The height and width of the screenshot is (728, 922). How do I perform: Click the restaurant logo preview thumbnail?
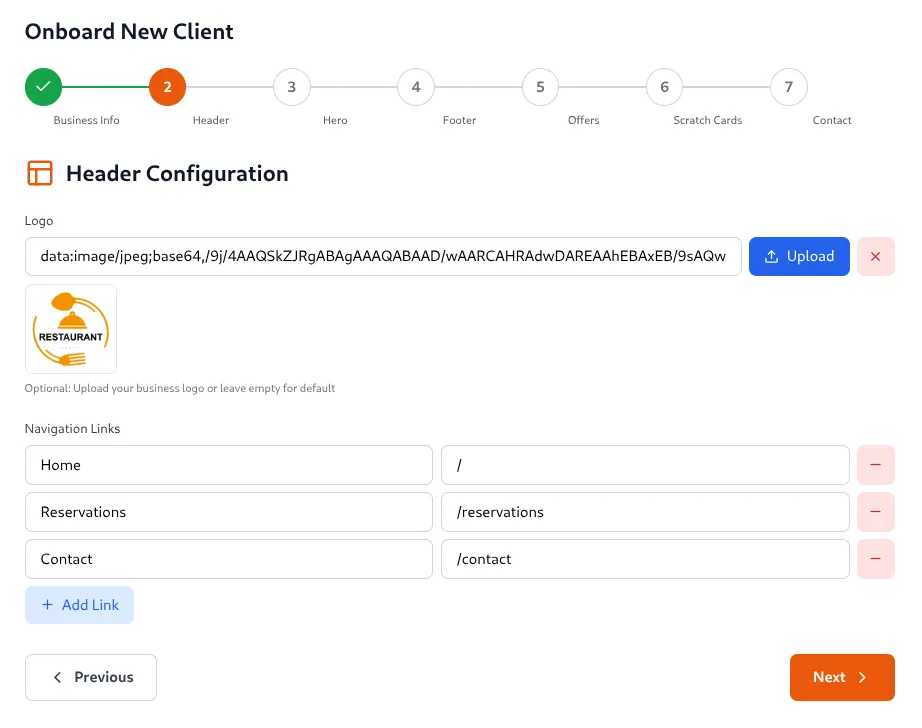click(71, 329)
